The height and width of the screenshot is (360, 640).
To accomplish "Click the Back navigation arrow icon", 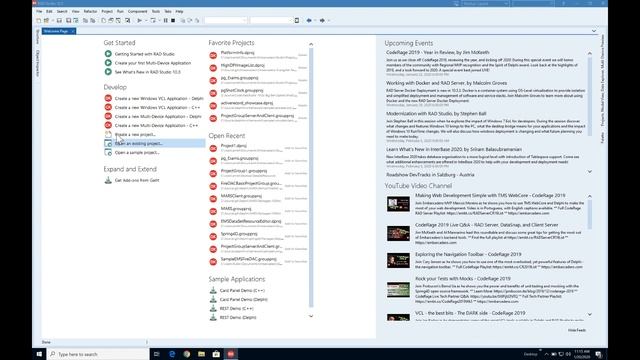I will point(309,20).
